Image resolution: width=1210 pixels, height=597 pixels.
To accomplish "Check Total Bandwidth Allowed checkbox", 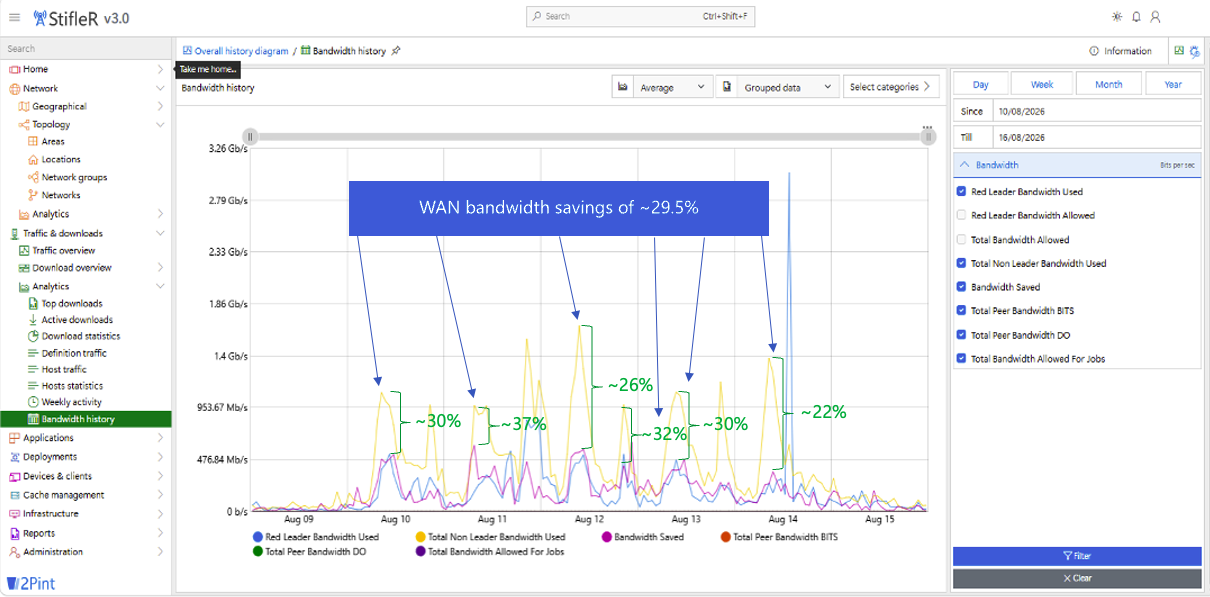I will (961, 239).
